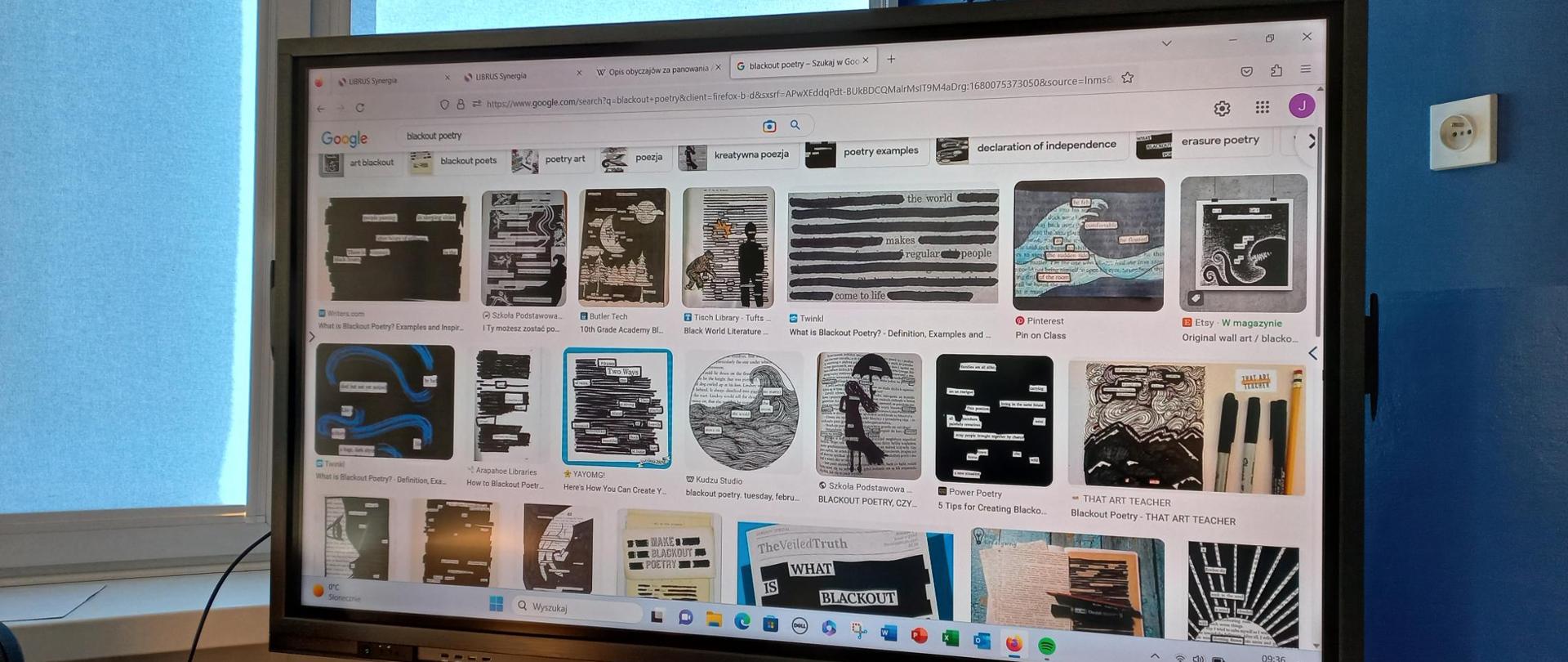Open Google quick settings gear
Viewport: 1568px width, 662px height.
coord(1222,108)
